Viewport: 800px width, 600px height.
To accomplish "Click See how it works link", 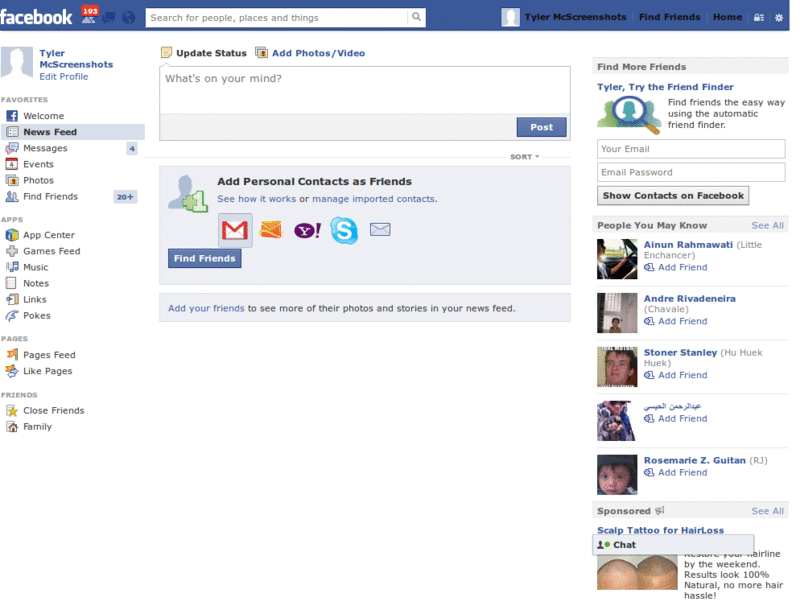I will pos(257,199).
